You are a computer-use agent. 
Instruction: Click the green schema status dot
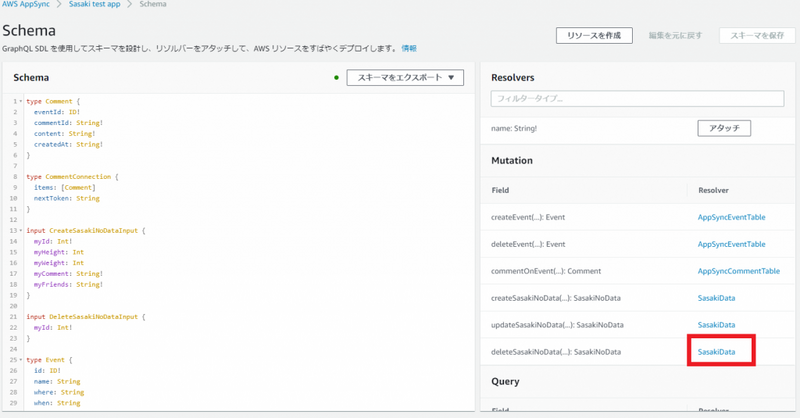pos(336,78)
